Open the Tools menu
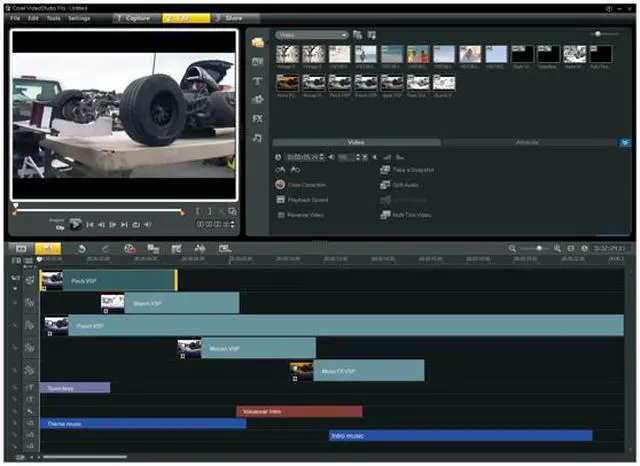Screen dimensions: 640x466 [53, 18]
